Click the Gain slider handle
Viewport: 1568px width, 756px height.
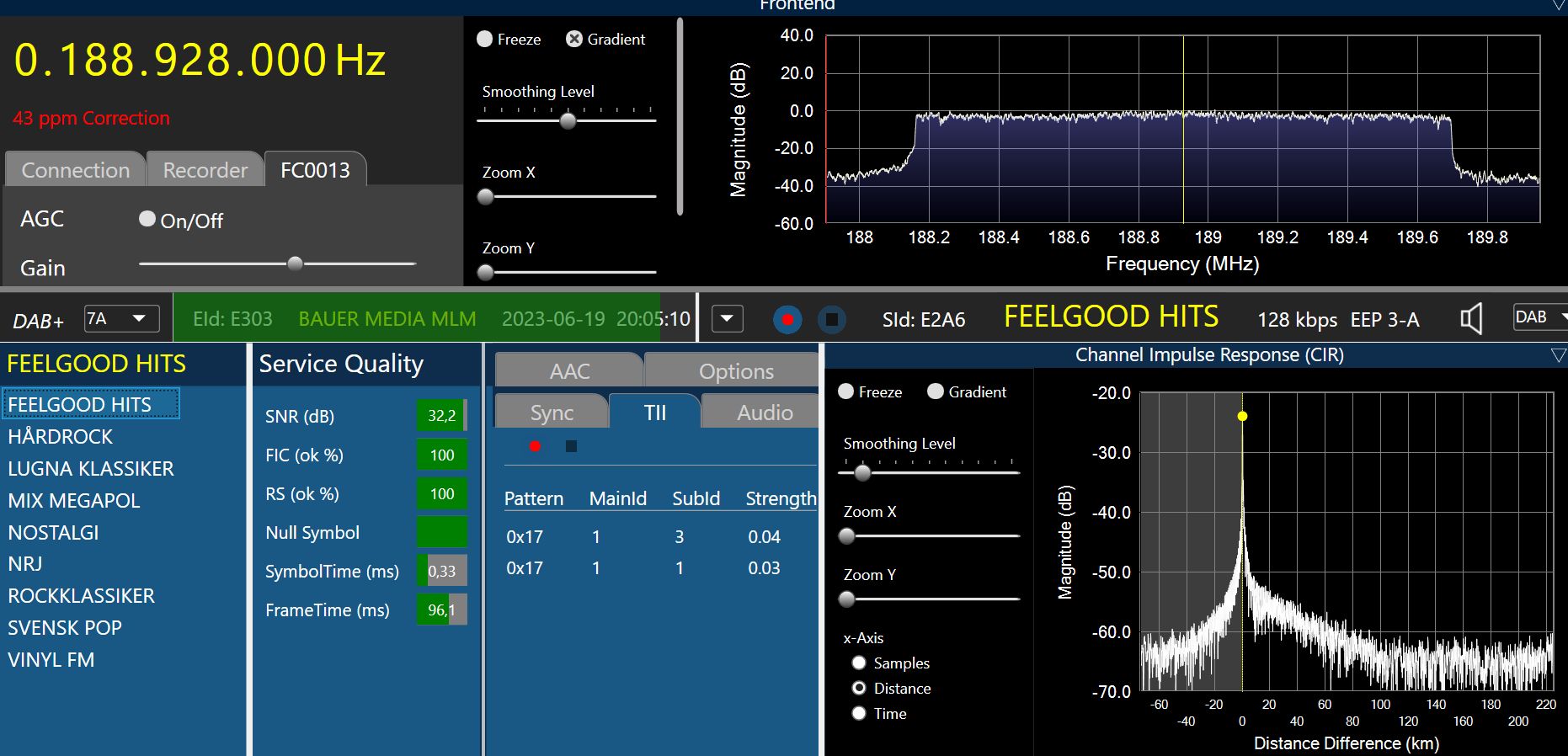[x=295, y=264]
